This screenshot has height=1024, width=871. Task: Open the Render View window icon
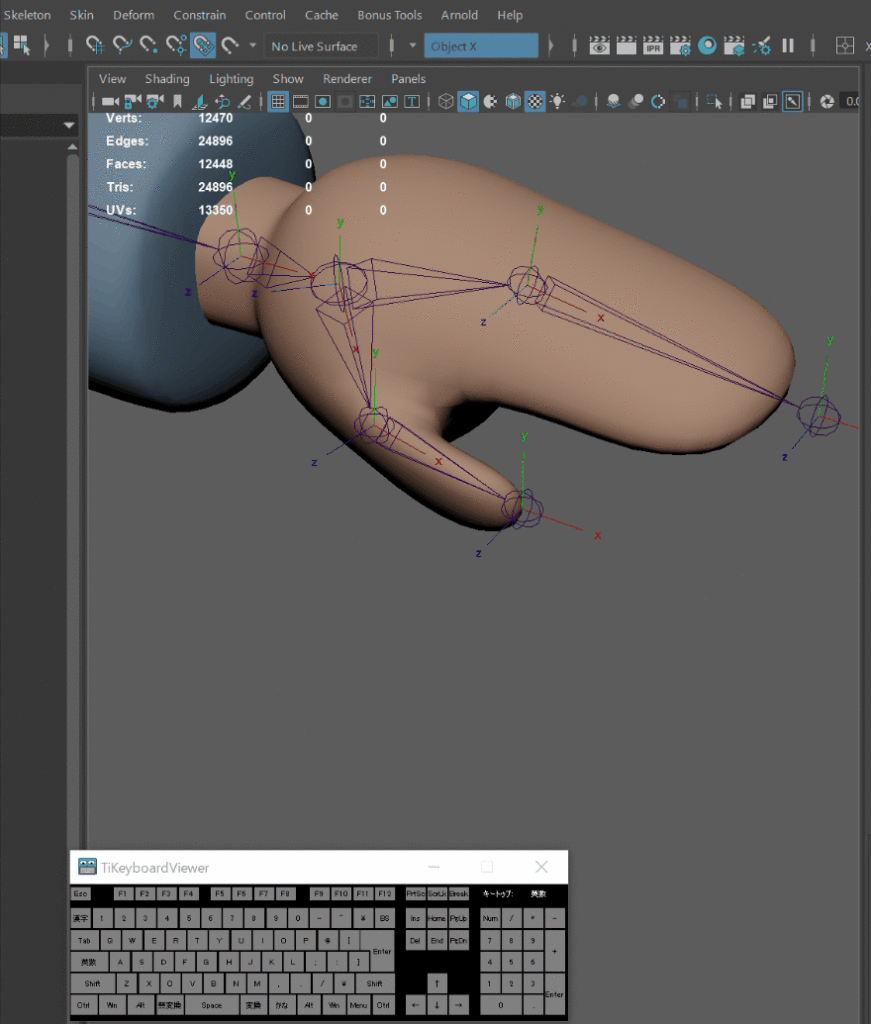point(599,45)
